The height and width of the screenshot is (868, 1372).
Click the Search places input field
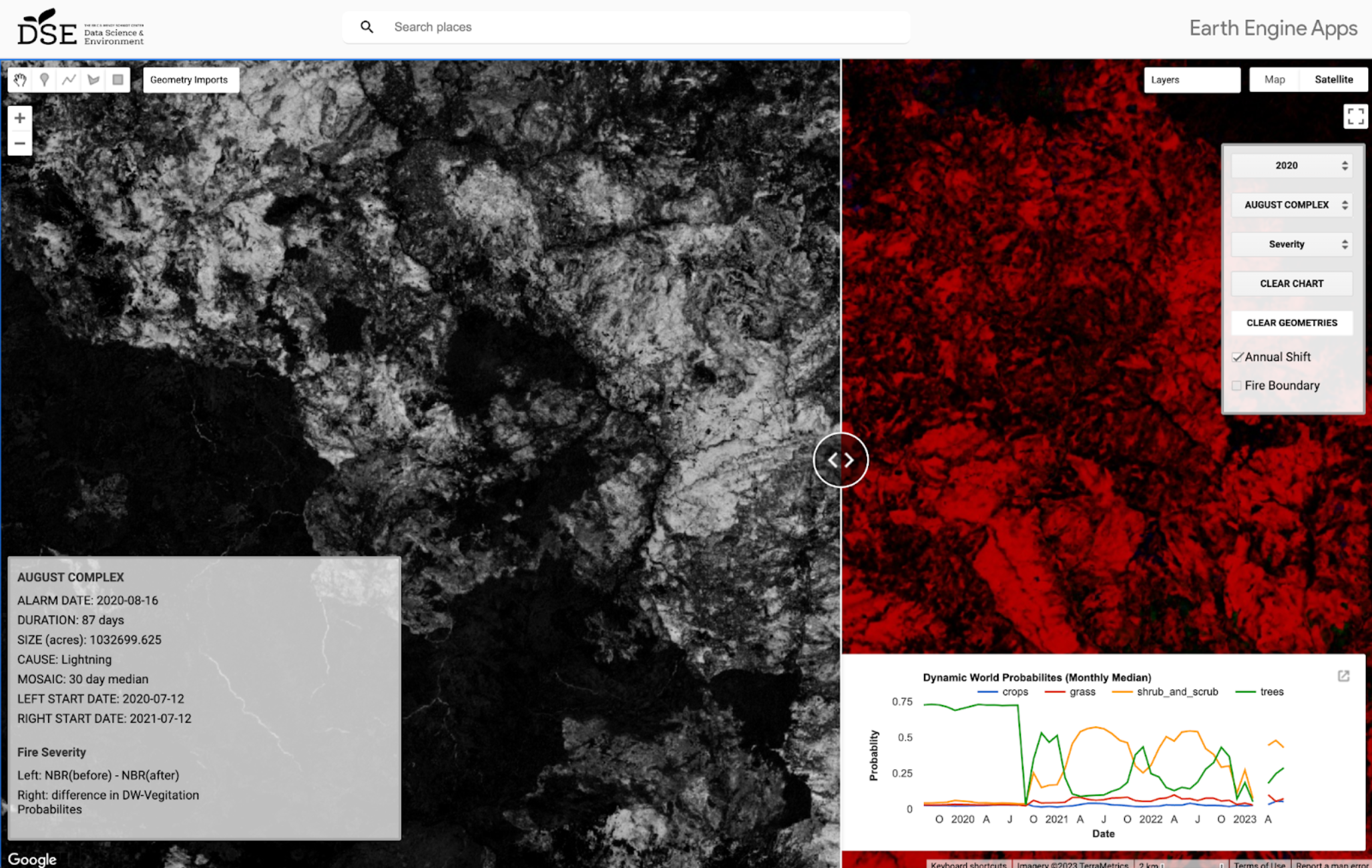pos(626,27)
